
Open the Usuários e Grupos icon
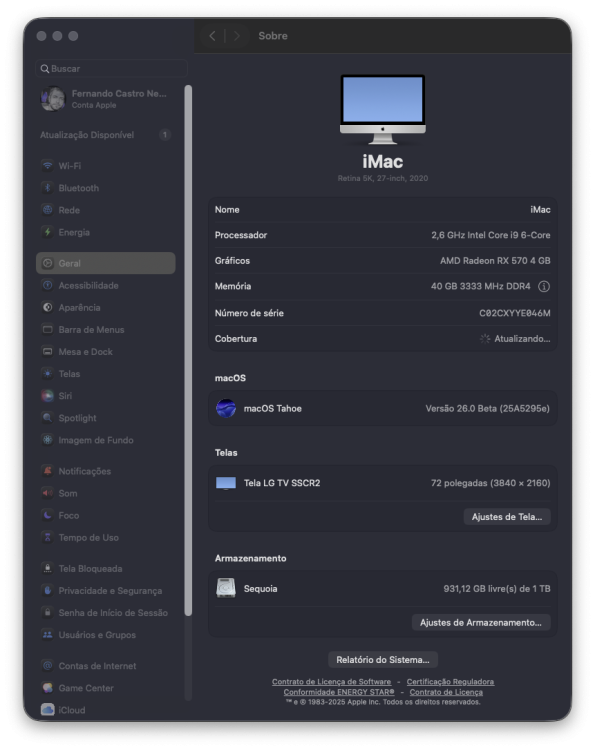pos(47,635)
